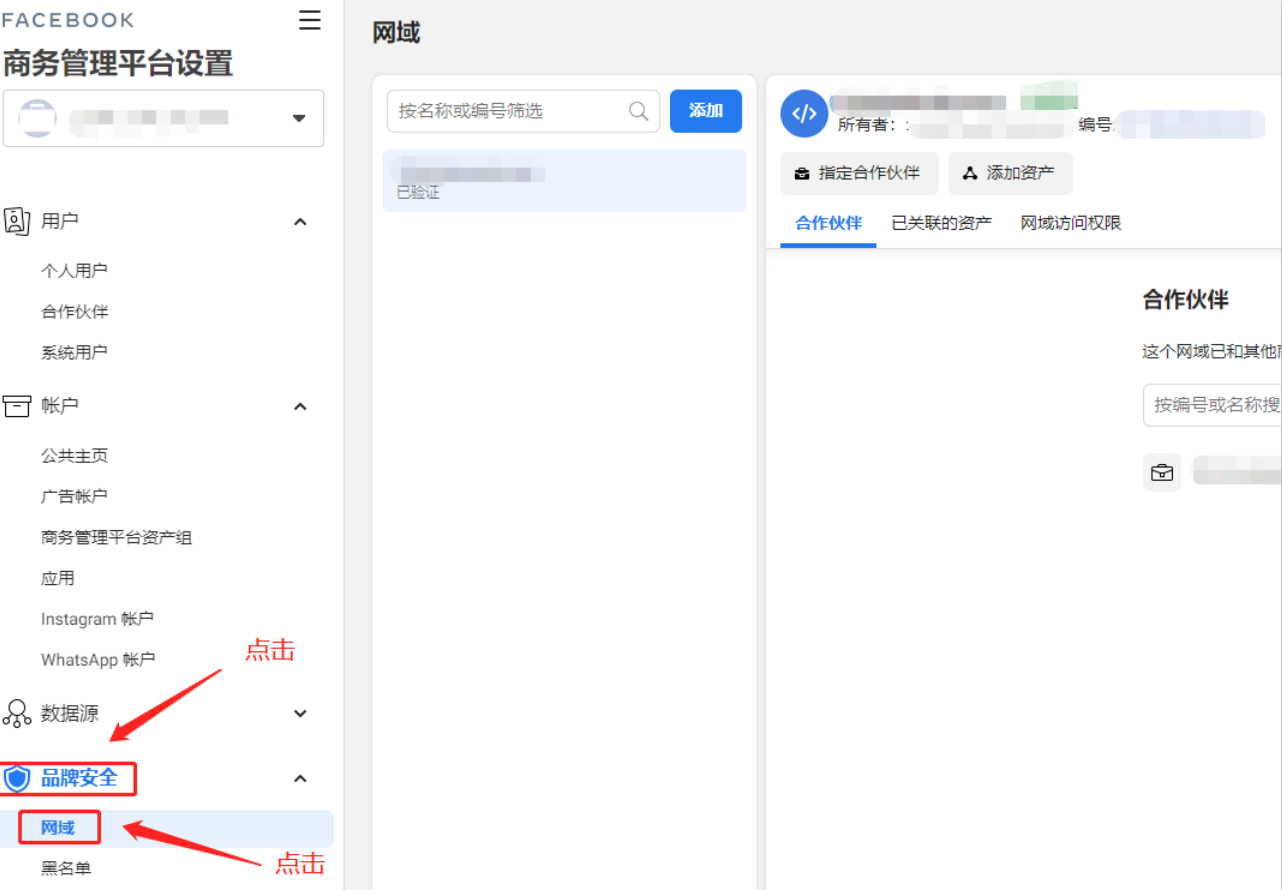Open the hamburger menu at top left
Screen dimensions: 1282x890
309,18
